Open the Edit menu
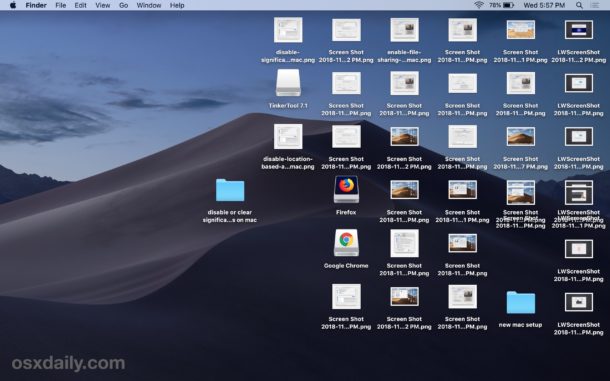Image resolution: width=610 pixels, height=381 pixels. pos(81,5)
